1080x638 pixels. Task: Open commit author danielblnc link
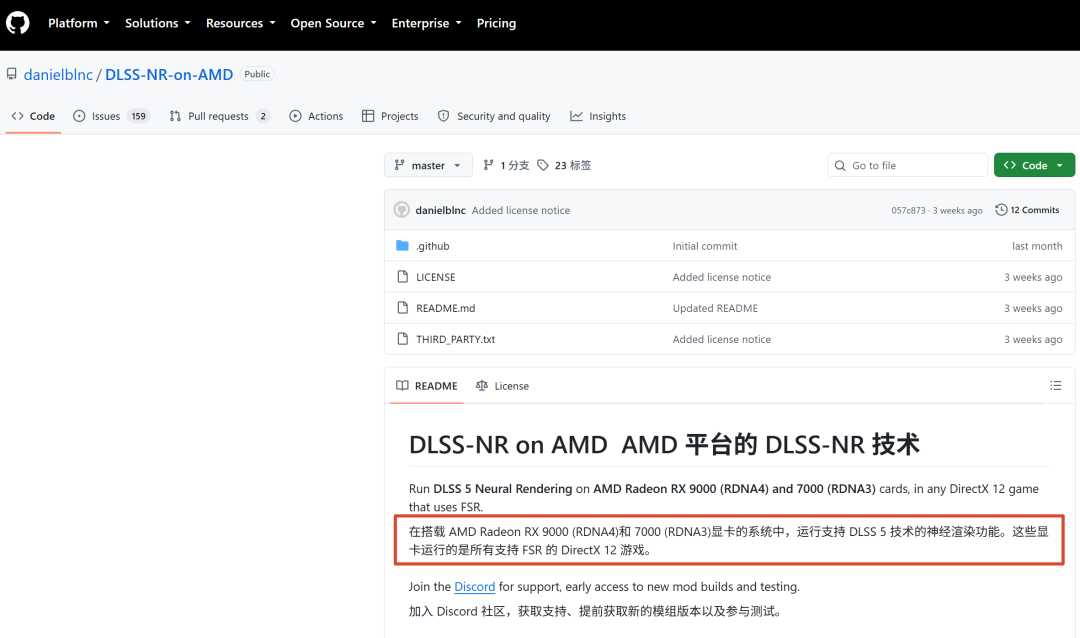pos(440,210)
